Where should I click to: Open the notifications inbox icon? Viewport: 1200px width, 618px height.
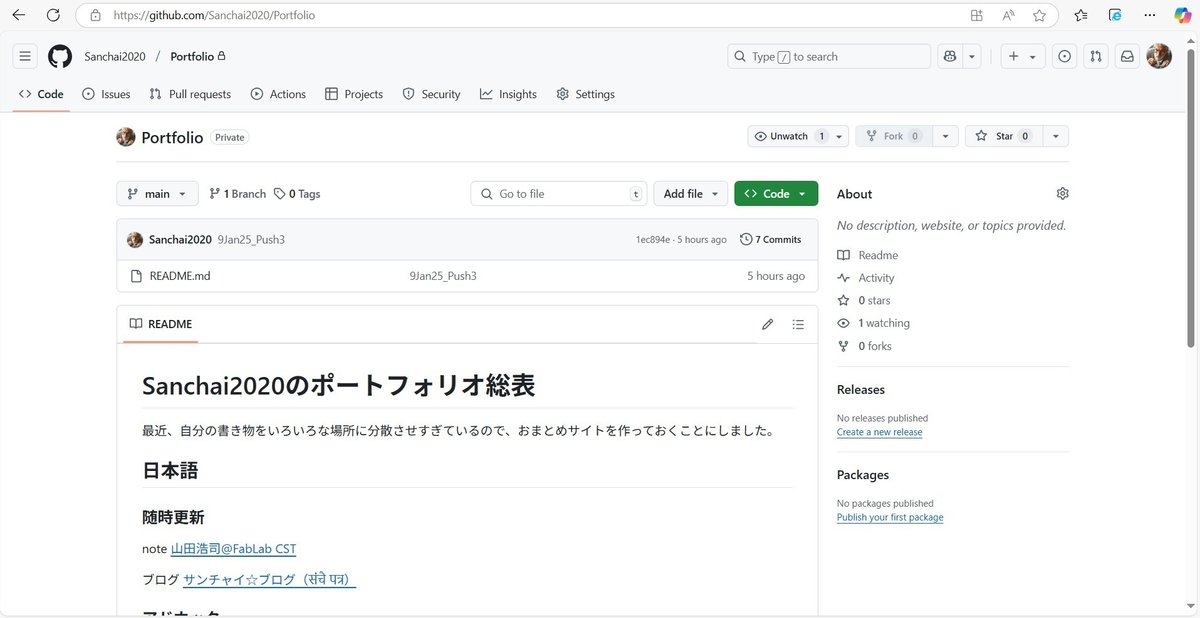point(1127,56)
